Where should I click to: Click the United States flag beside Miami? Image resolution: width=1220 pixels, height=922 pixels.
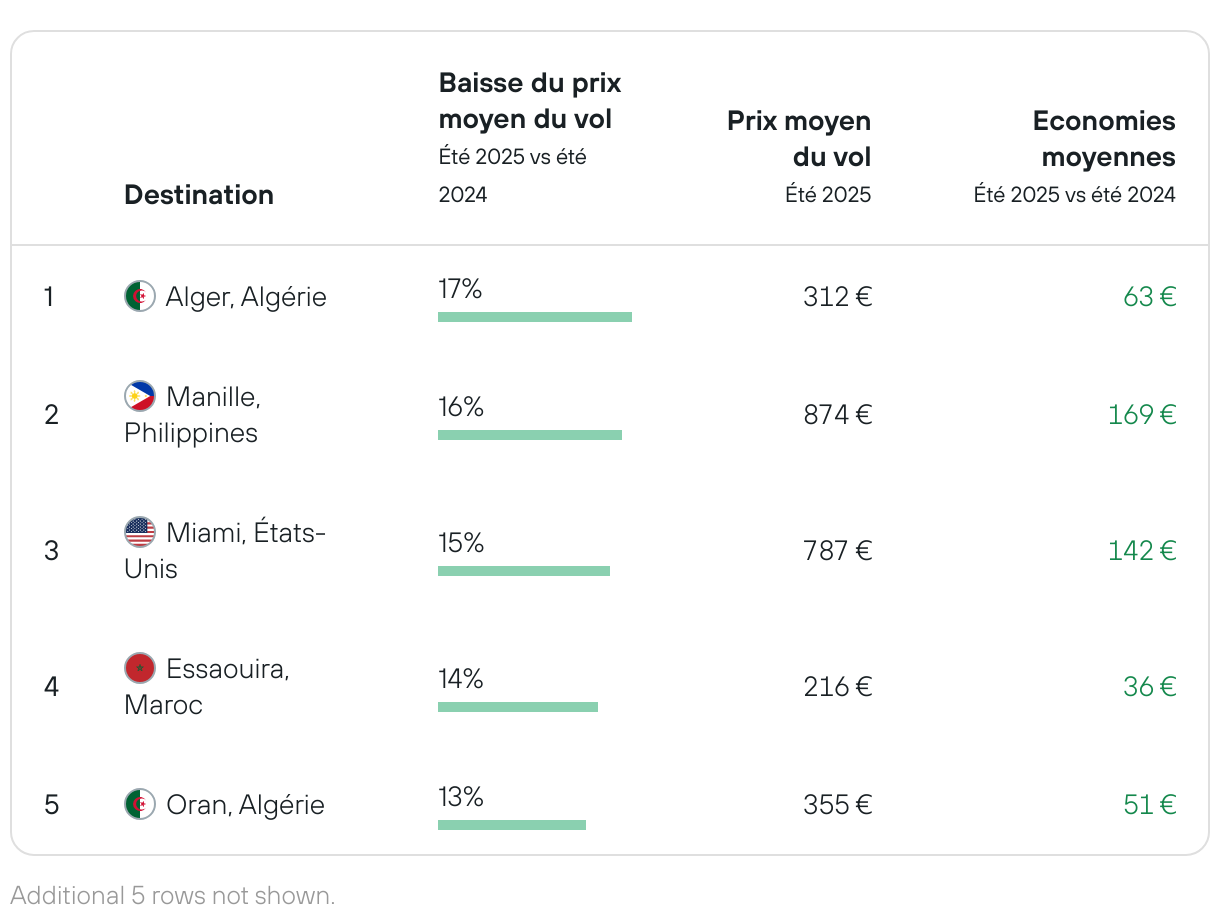tap(140, 532)
